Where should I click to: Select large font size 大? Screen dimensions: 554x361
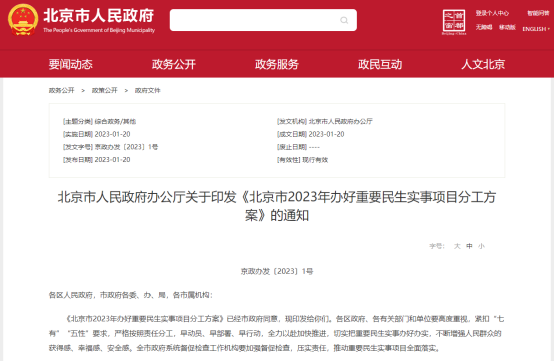coord(457,246)
